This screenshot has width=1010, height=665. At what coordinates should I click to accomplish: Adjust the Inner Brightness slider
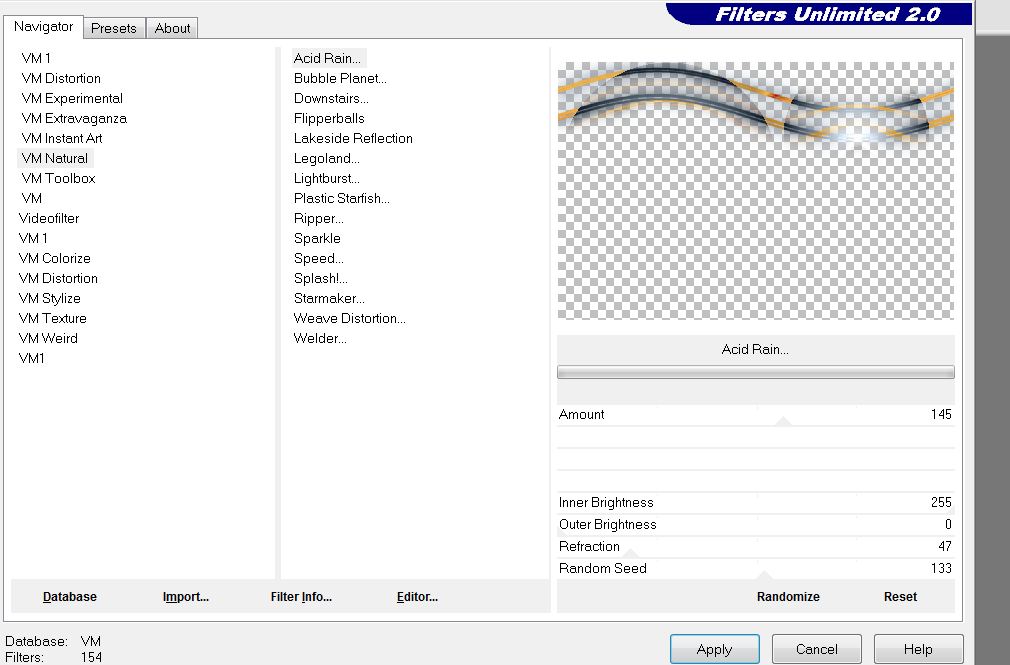(x=756, y=503)
